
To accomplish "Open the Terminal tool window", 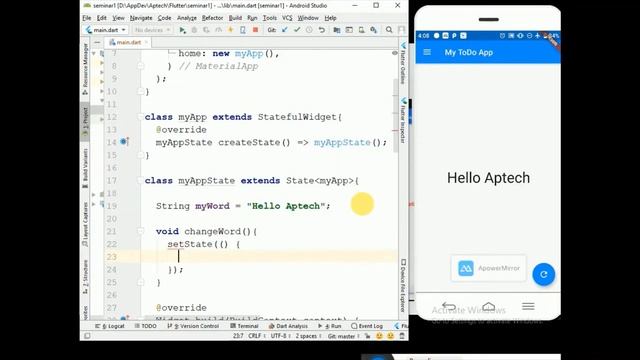I will pos(244,326).
